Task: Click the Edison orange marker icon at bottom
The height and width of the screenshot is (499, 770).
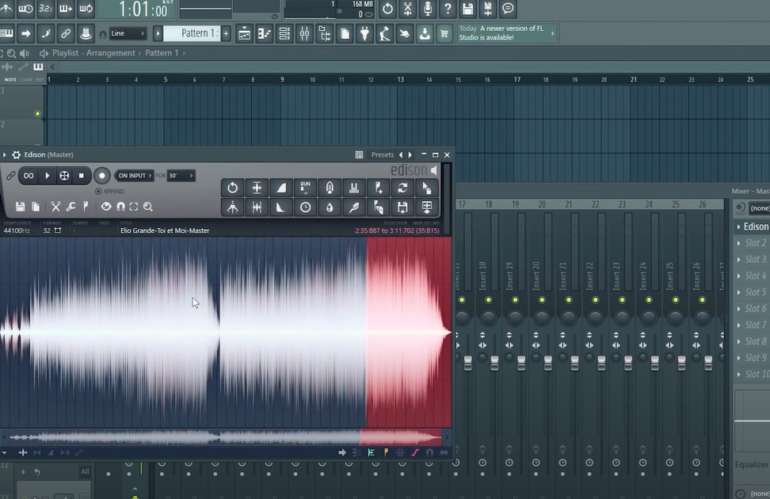Action: point(386,452)
